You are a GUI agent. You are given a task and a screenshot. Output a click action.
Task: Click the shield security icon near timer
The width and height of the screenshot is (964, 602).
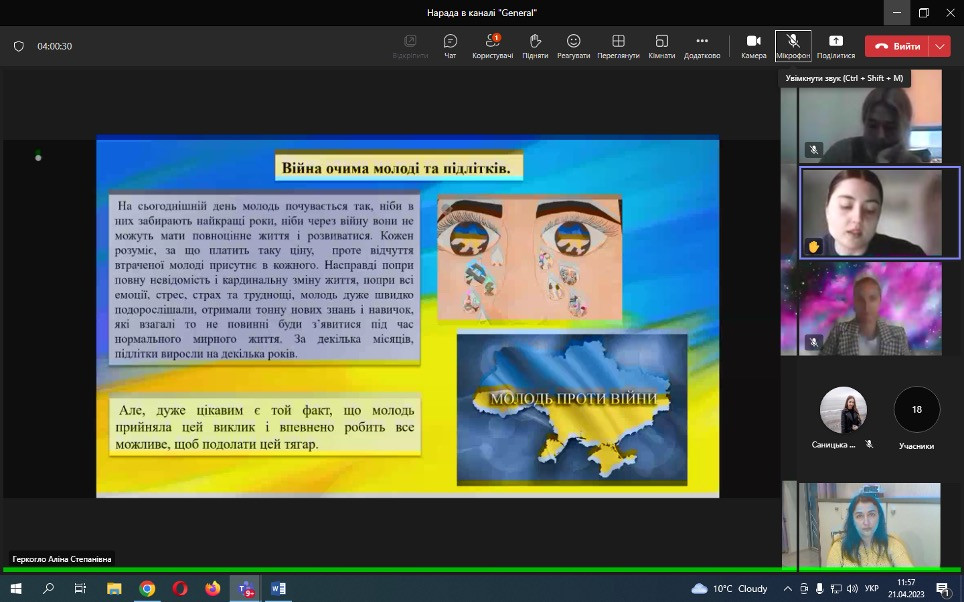(x=19, y=46)
